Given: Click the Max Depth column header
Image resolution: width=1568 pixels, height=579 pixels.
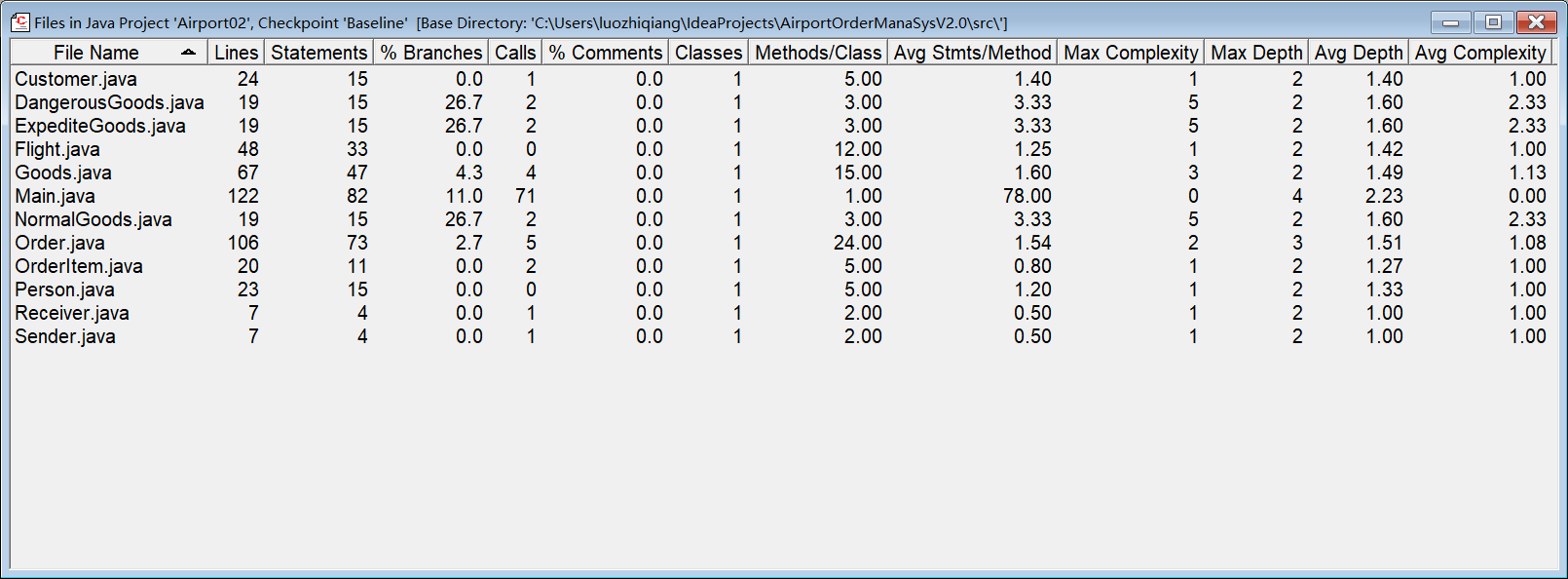Looking at the screenshot, I should pyautogui.click(x=1256, y=53).
